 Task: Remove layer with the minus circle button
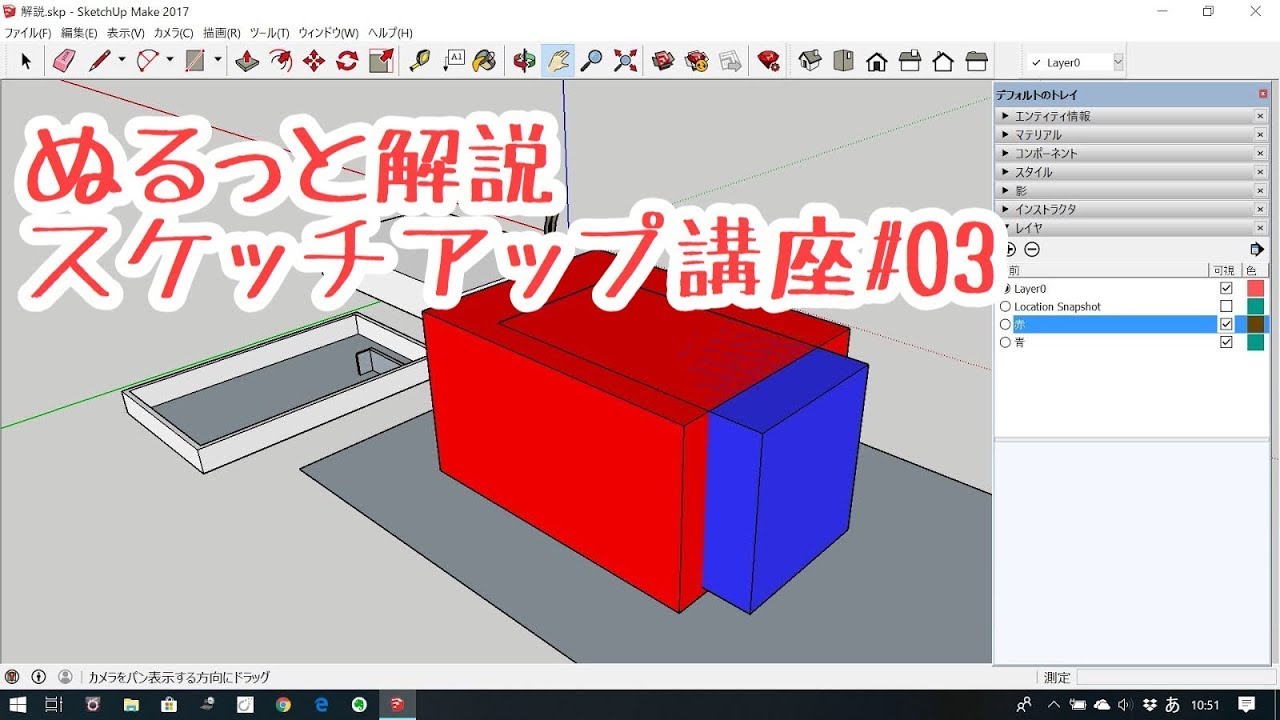point(1032,249)
